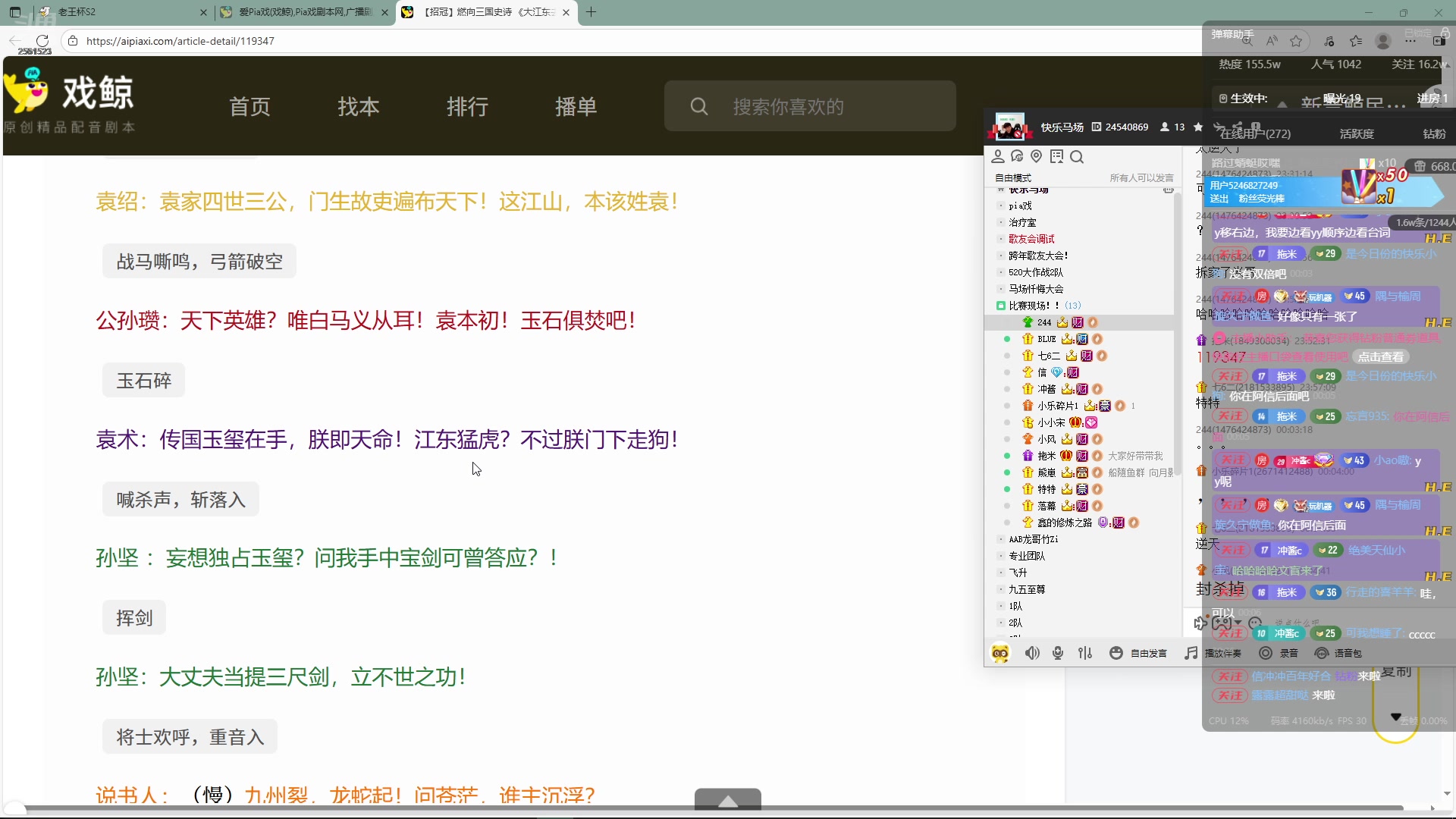Screen dimensions: 1456x819
Task: Open the audio mixer sliders icon in YY
Action: [x=1085, y=653]
